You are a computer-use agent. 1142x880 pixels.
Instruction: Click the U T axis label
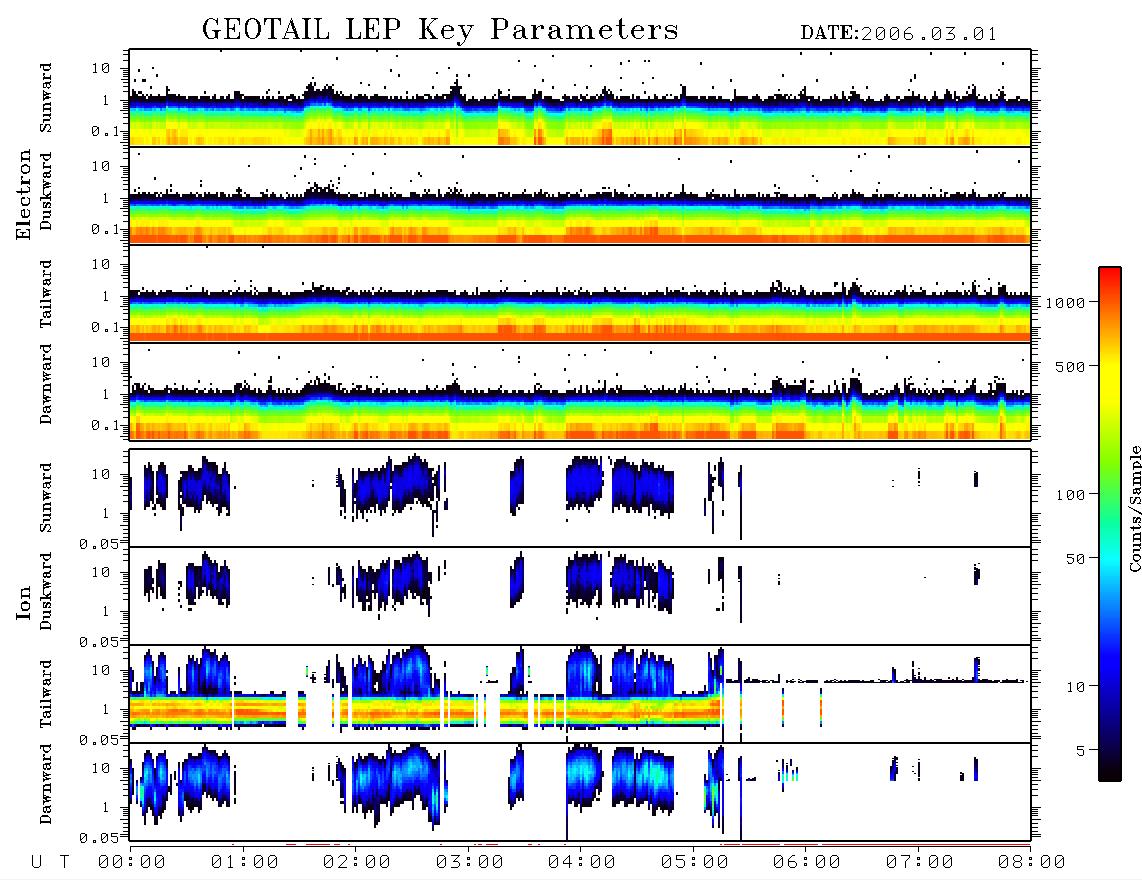pyautogui.click(x=50, y=862)
